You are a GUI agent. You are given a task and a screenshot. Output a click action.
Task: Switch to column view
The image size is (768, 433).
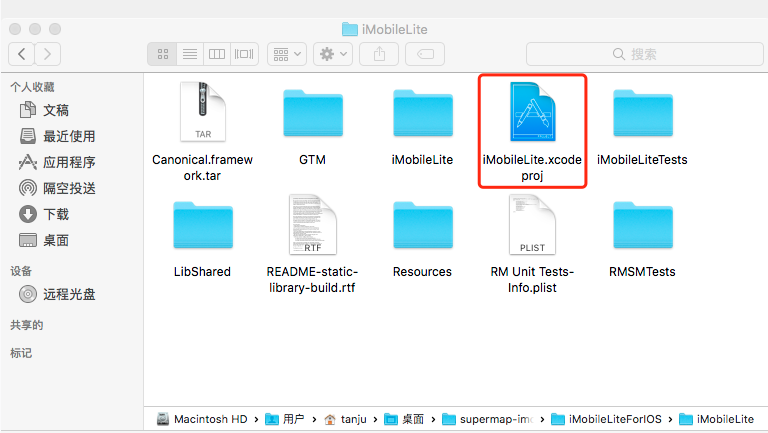click(217, 54)
